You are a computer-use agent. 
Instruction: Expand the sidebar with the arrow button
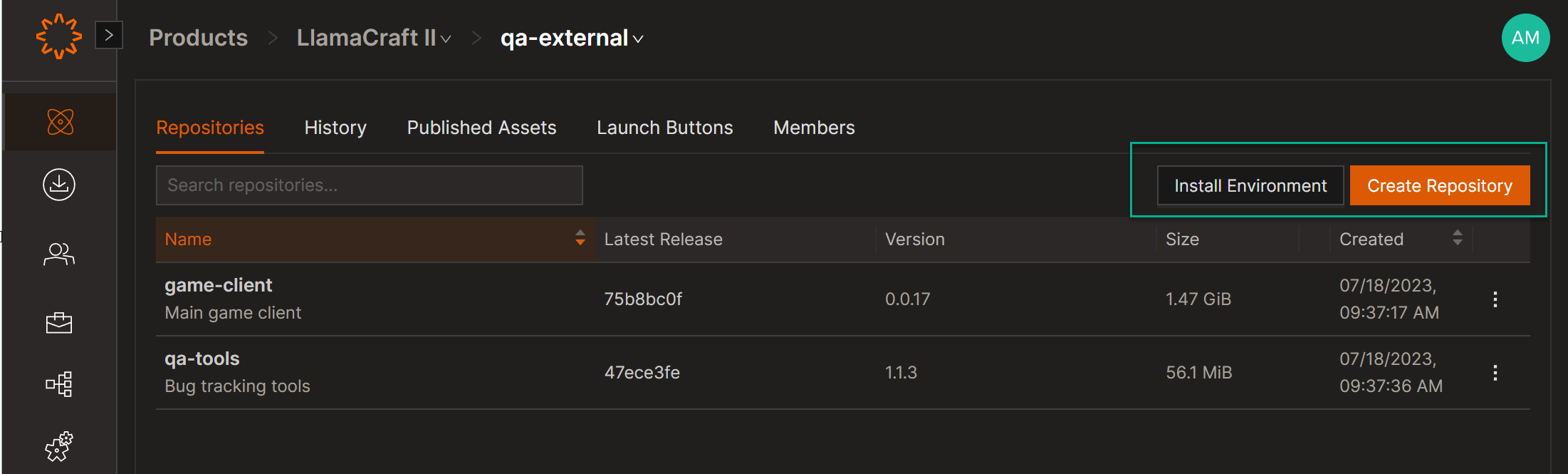tap(109, 35)
